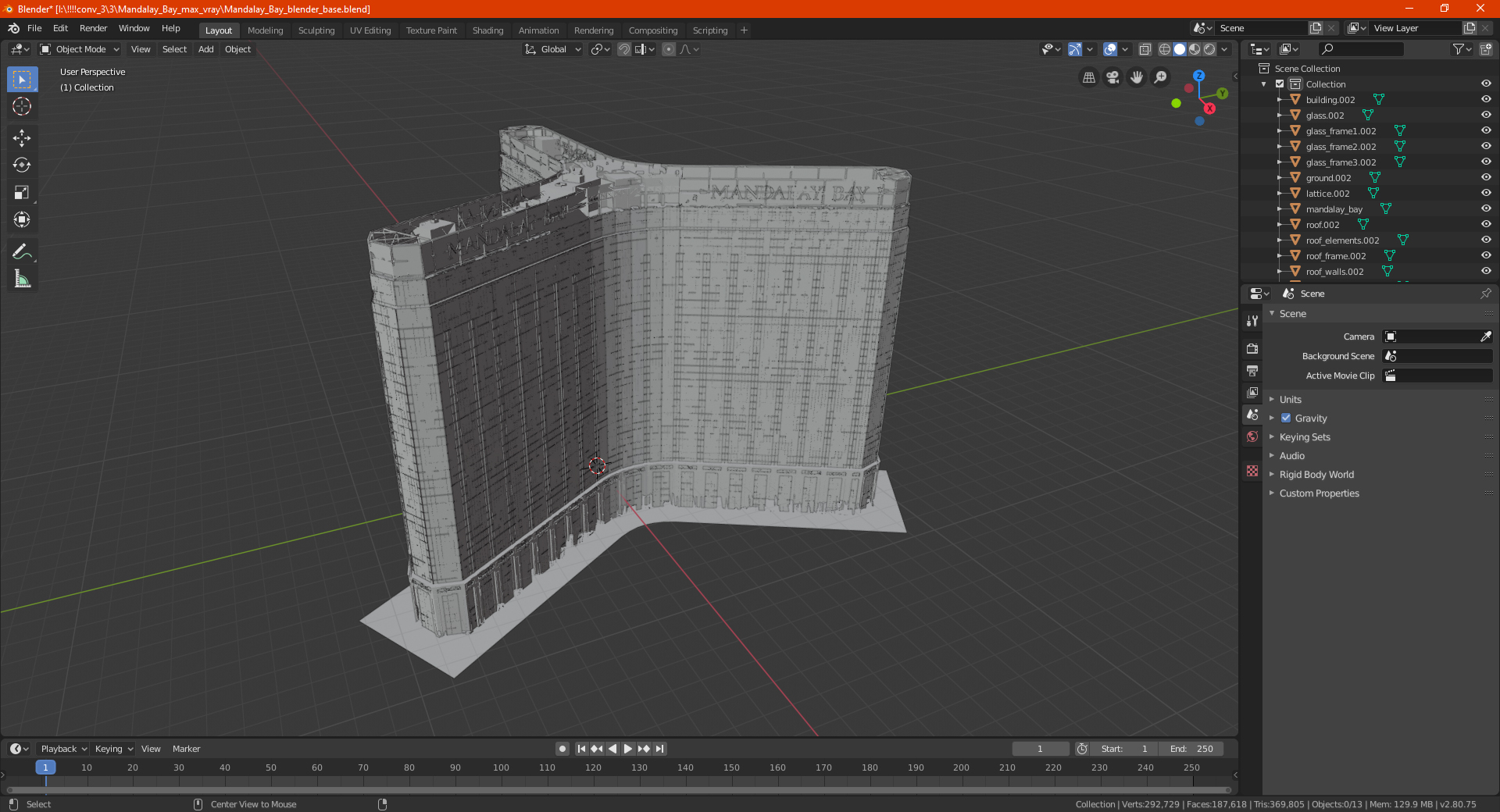The width and height of the screenshot is (1500, 812).
Task: Click the End frame value field
Action: 1191,749
